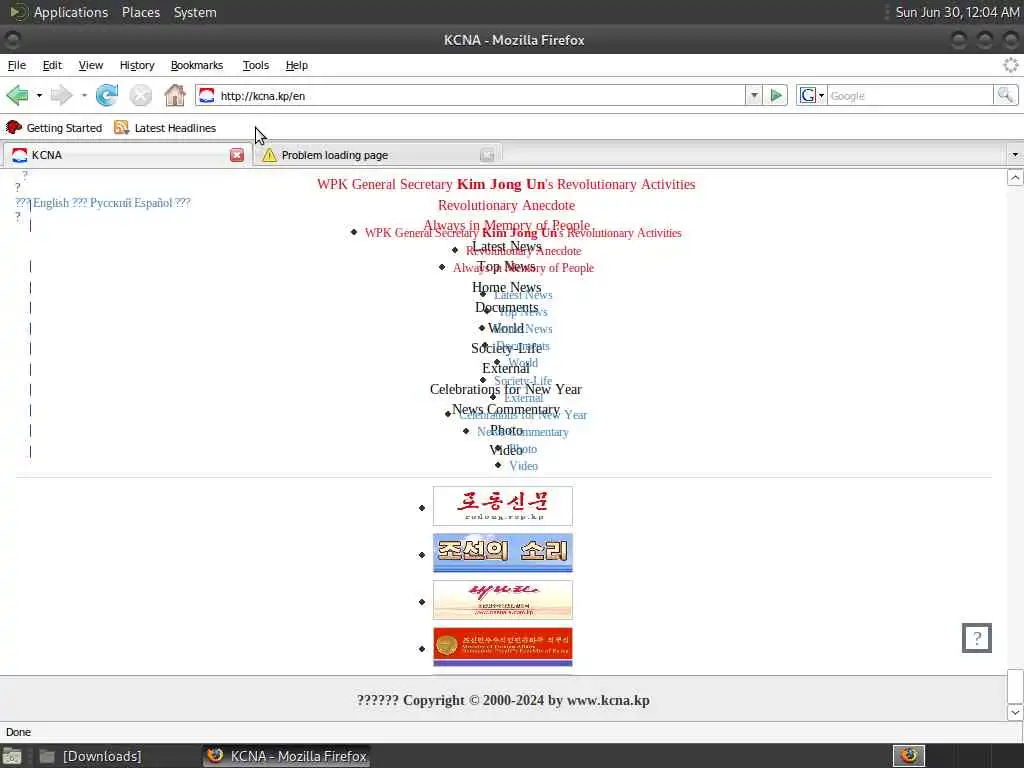Switch to Problem loading page tab
1024x768 pixels.
click(x=377, y=155)
